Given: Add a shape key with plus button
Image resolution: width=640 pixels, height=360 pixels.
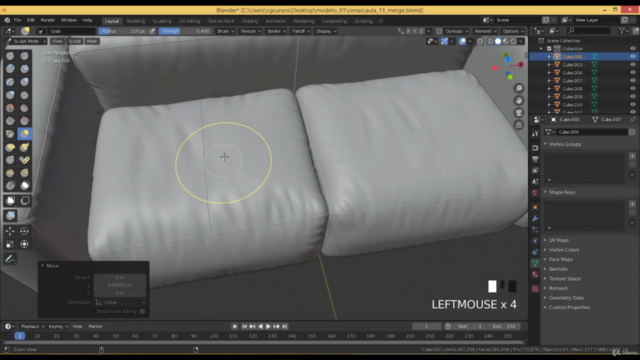Looking at the screenshot, I should point(632,204).
